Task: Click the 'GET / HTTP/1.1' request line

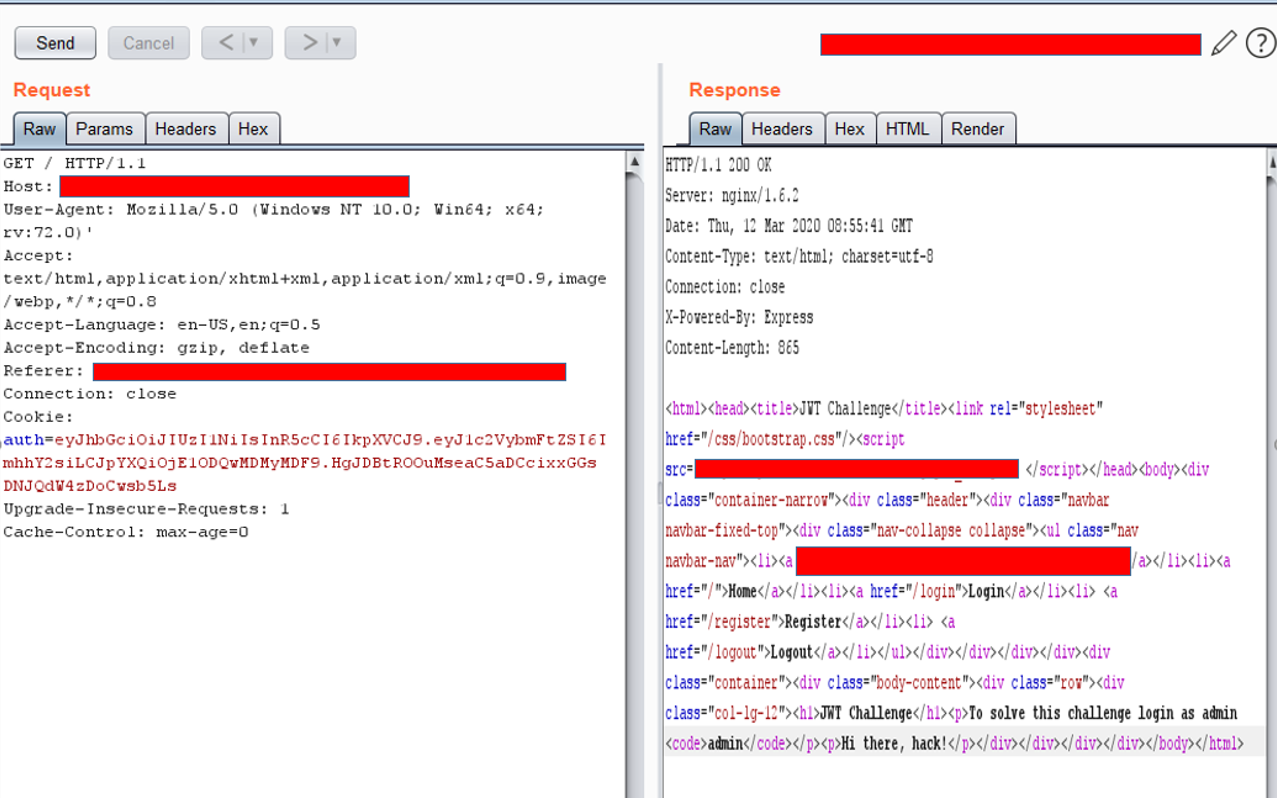Action: [x=75, y=163]
